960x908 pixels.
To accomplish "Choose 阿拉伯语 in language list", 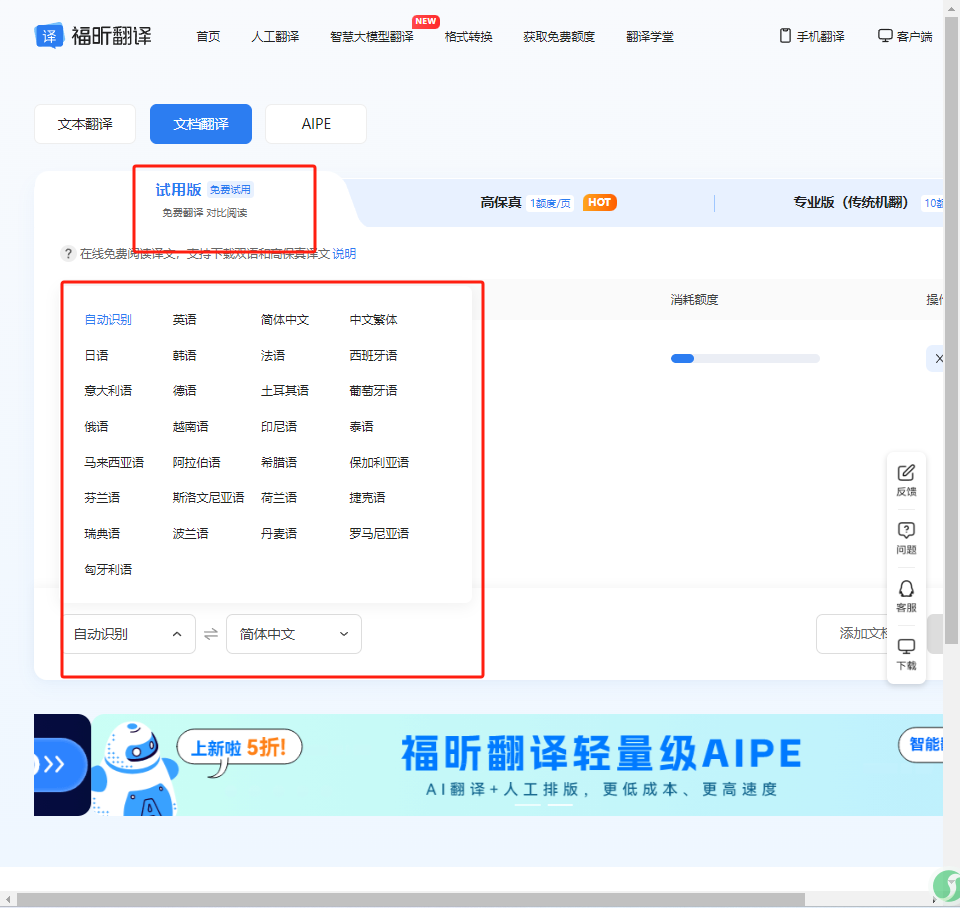I will pyautogui.click(x=196, y=462).
